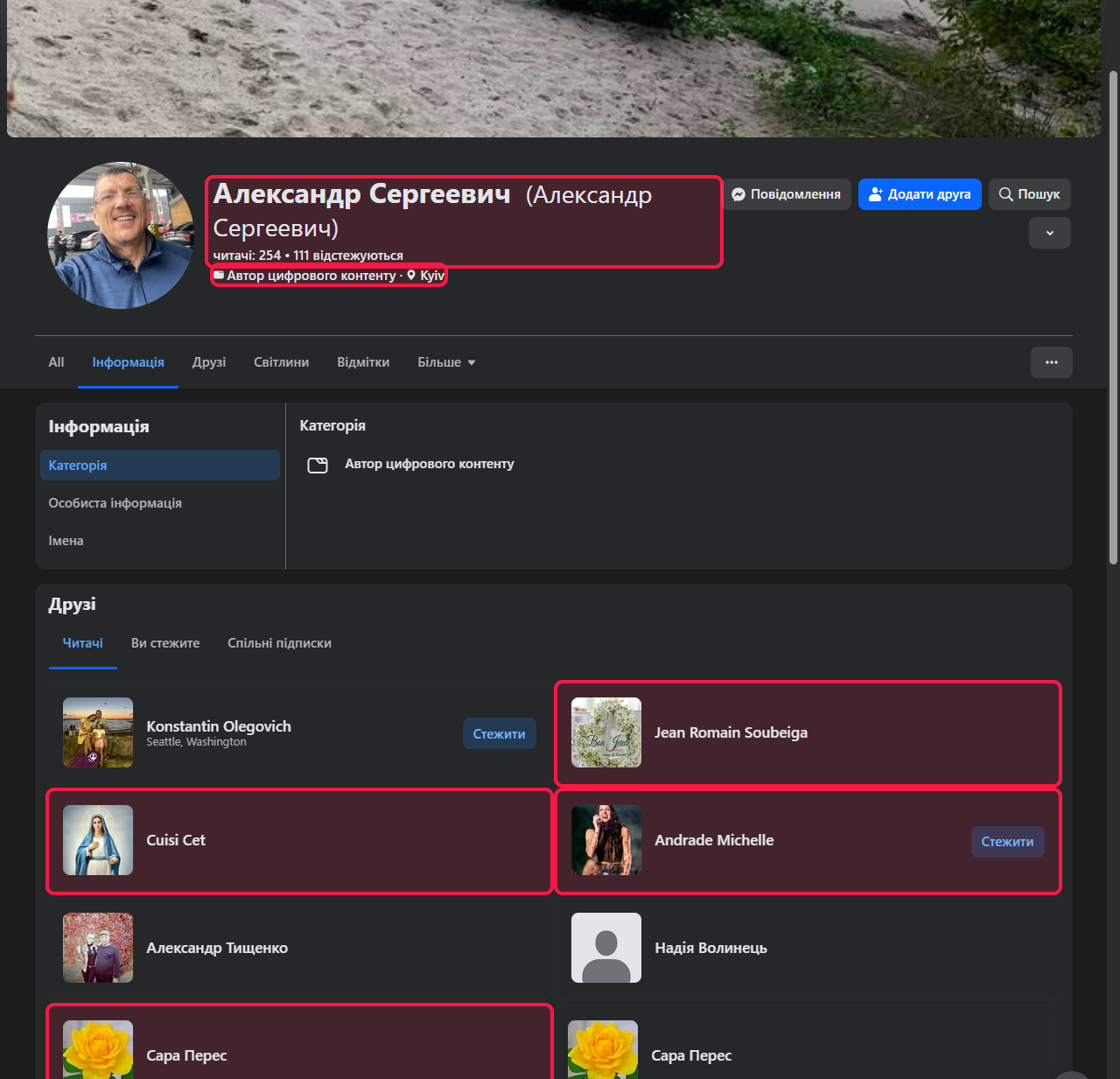Click Стежити next to Andrade Michelle
Screen dimensions: 1120x1079
coord(1007,842)
